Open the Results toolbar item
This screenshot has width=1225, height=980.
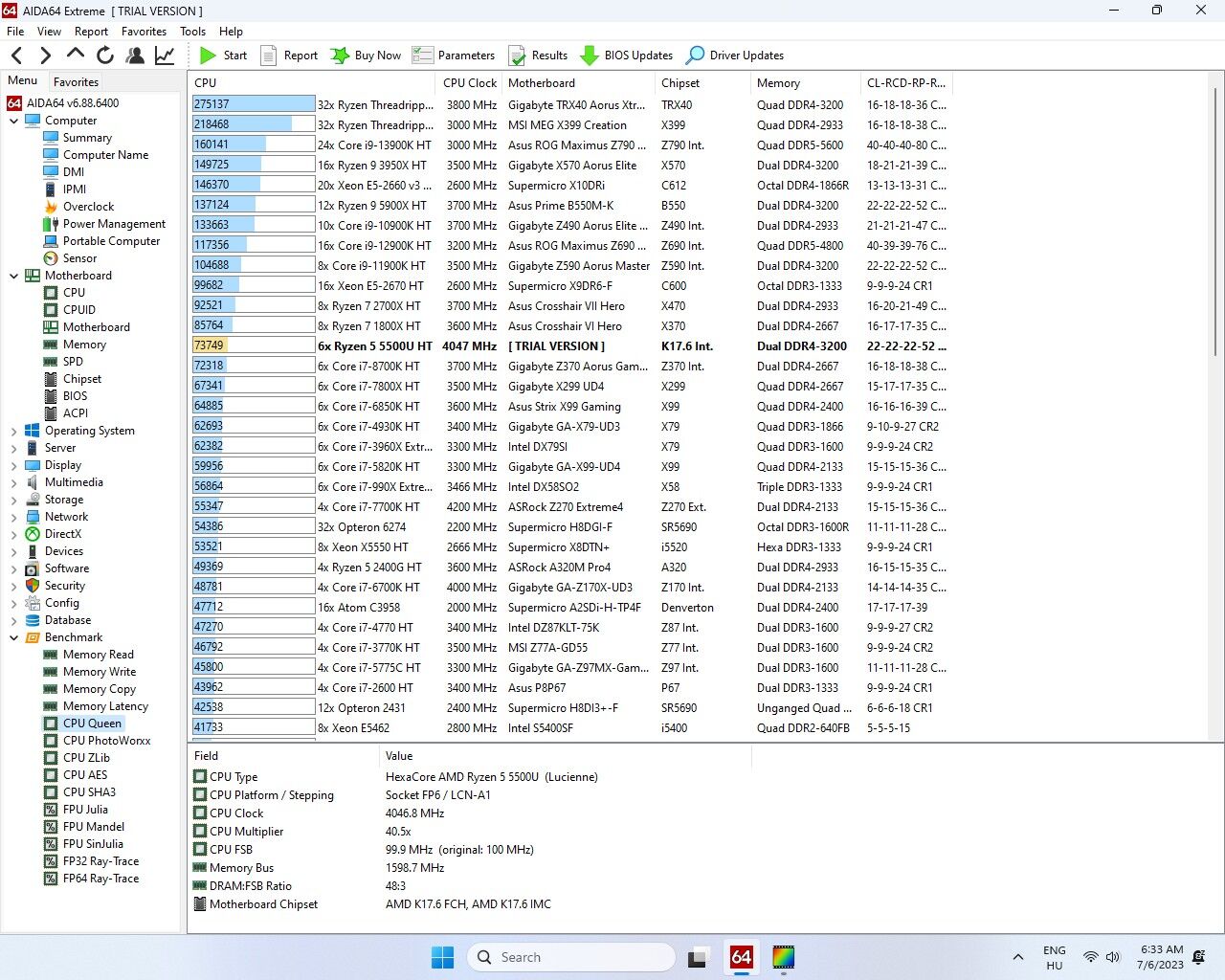[537, 56]
